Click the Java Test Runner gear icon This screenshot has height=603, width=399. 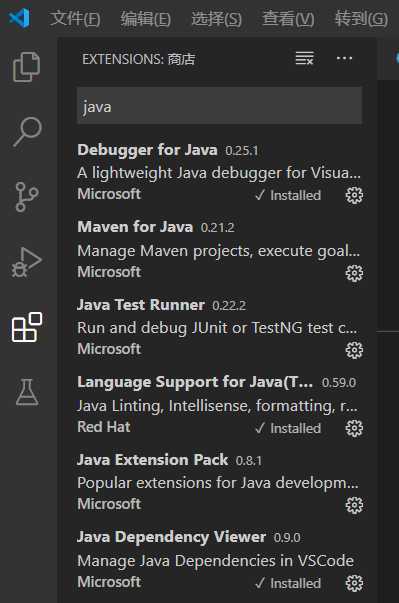tap(354, 350)
